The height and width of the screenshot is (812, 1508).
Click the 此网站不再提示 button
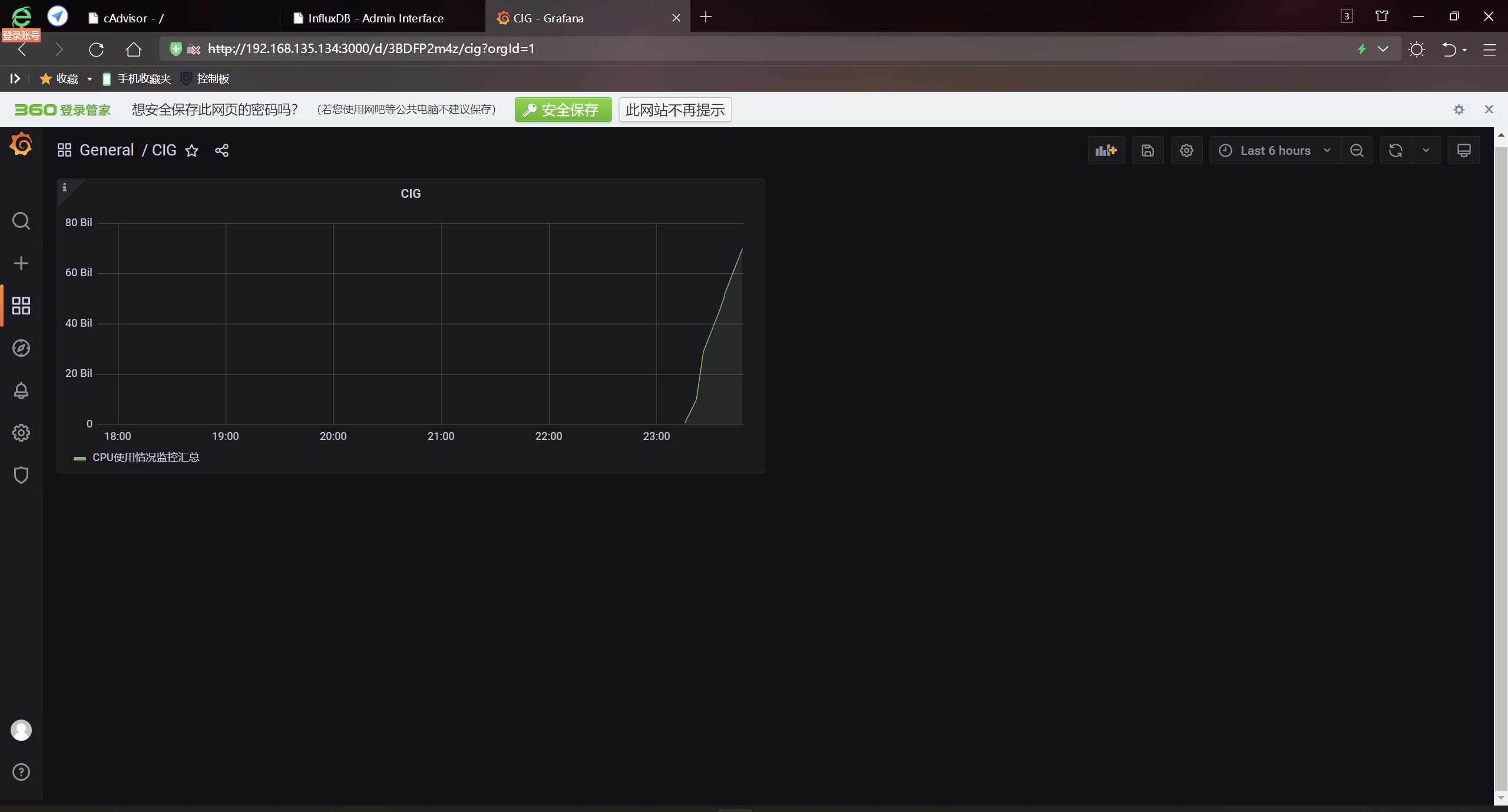click(x=674, y=110)
